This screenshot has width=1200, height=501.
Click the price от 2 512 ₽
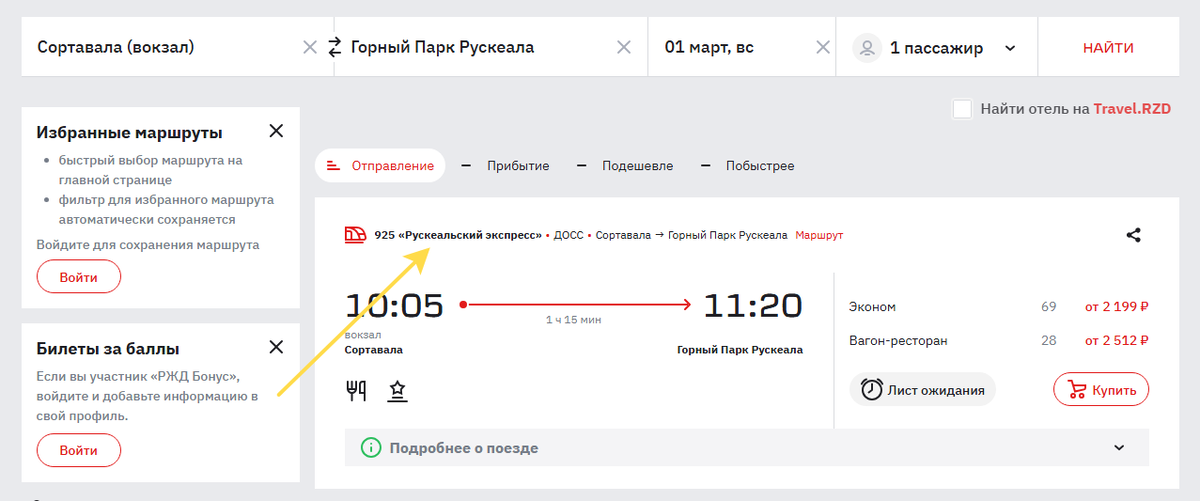tap(1117, 341)
